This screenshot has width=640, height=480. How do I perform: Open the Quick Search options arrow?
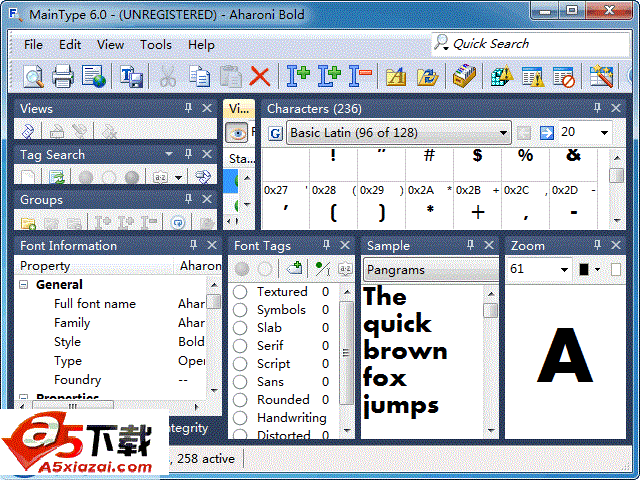click(x=446, y=47)
